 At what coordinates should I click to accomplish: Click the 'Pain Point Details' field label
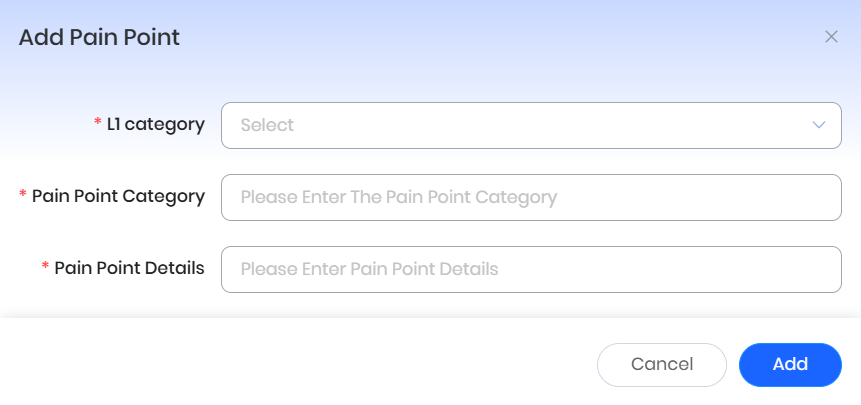tap(129, 268)
